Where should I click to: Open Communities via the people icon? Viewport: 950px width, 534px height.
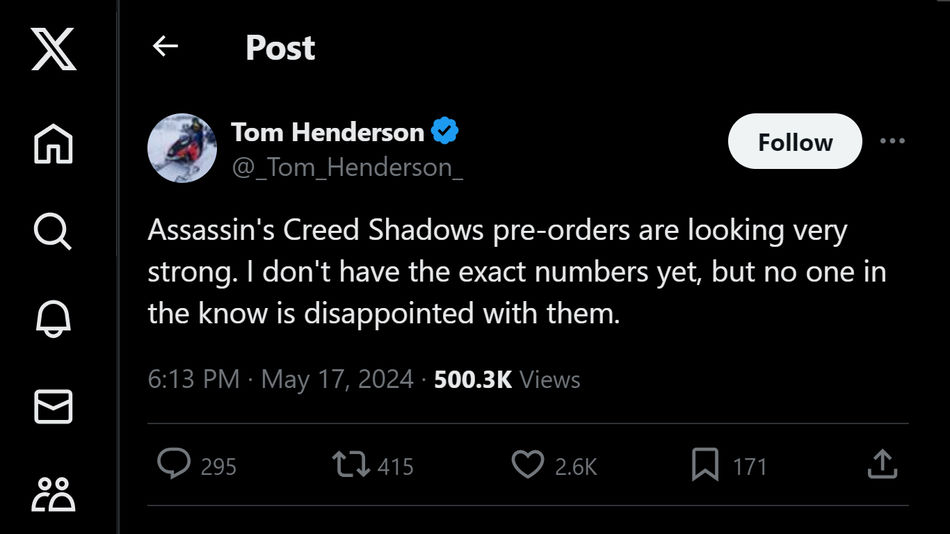pos(54,494)
